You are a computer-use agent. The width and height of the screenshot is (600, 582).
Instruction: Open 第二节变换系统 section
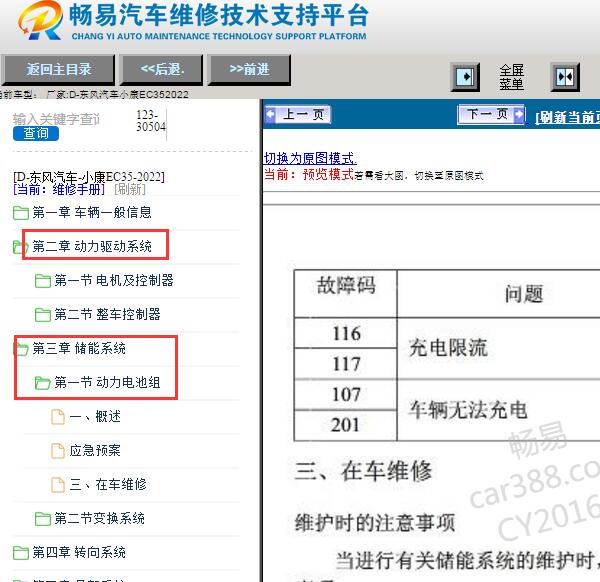[99, 518]
